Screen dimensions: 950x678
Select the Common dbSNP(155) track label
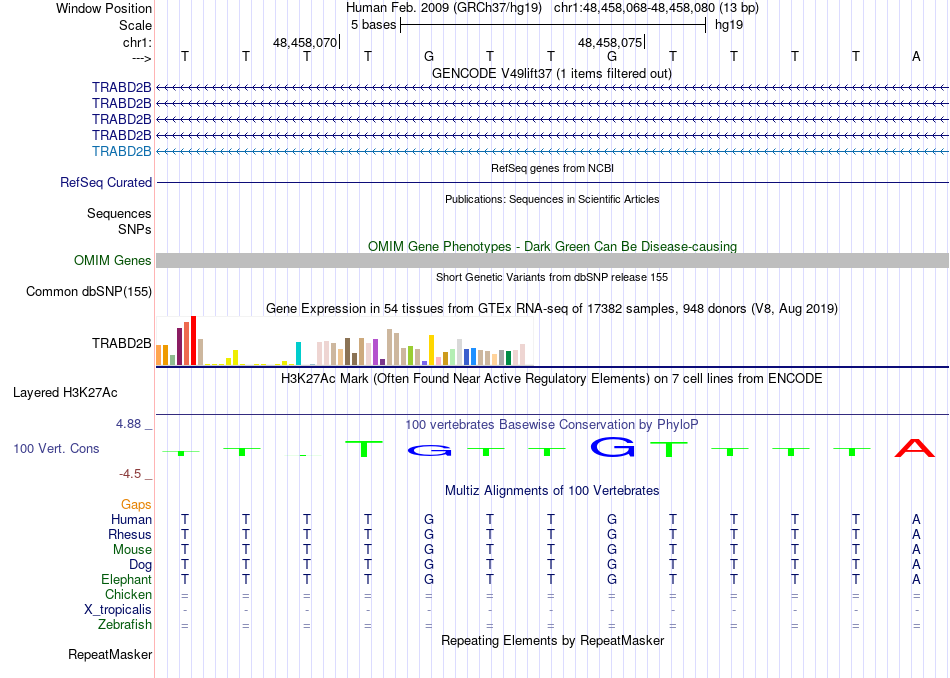point(89,291)
